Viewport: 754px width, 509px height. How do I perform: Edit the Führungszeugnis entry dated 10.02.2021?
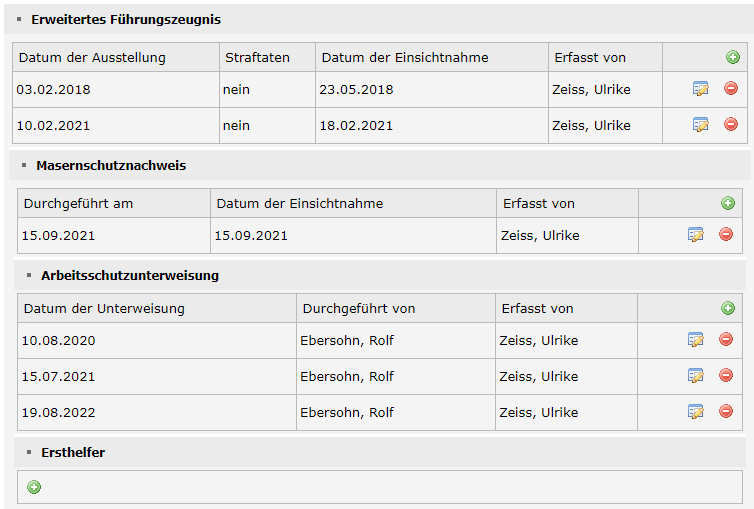[701, 125]
